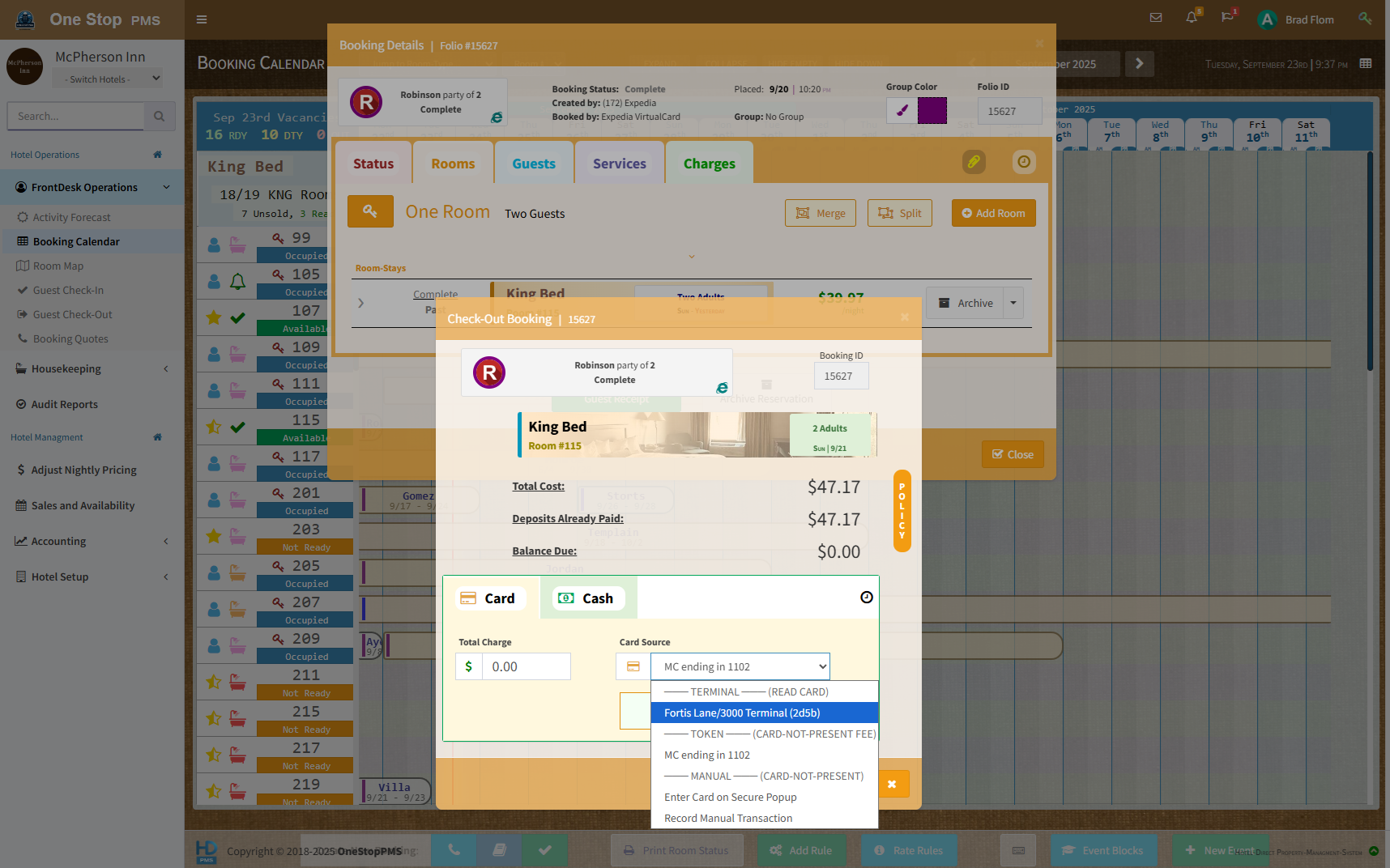Click the hamburger menu icon in header
The width and height of the screenshot is (1390, 868).
tap(202, 19)
